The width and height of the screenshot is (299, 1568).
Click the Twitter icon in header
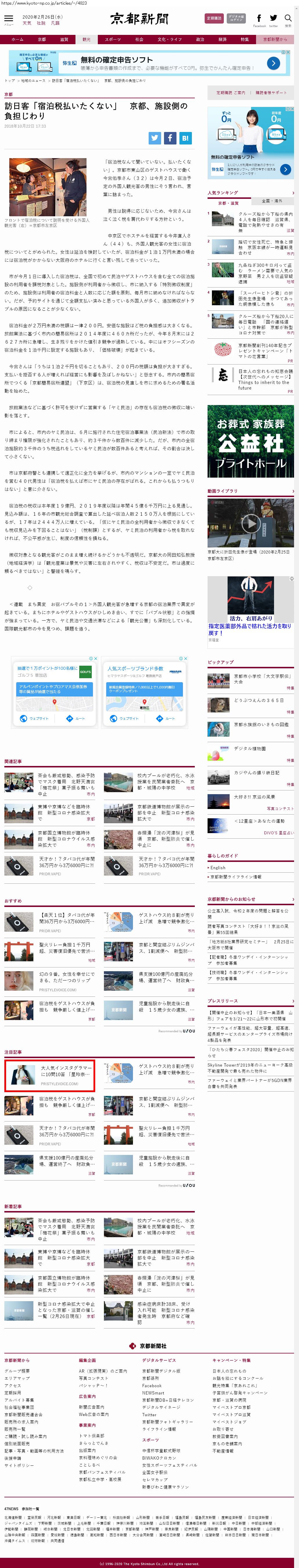[273, 19]
